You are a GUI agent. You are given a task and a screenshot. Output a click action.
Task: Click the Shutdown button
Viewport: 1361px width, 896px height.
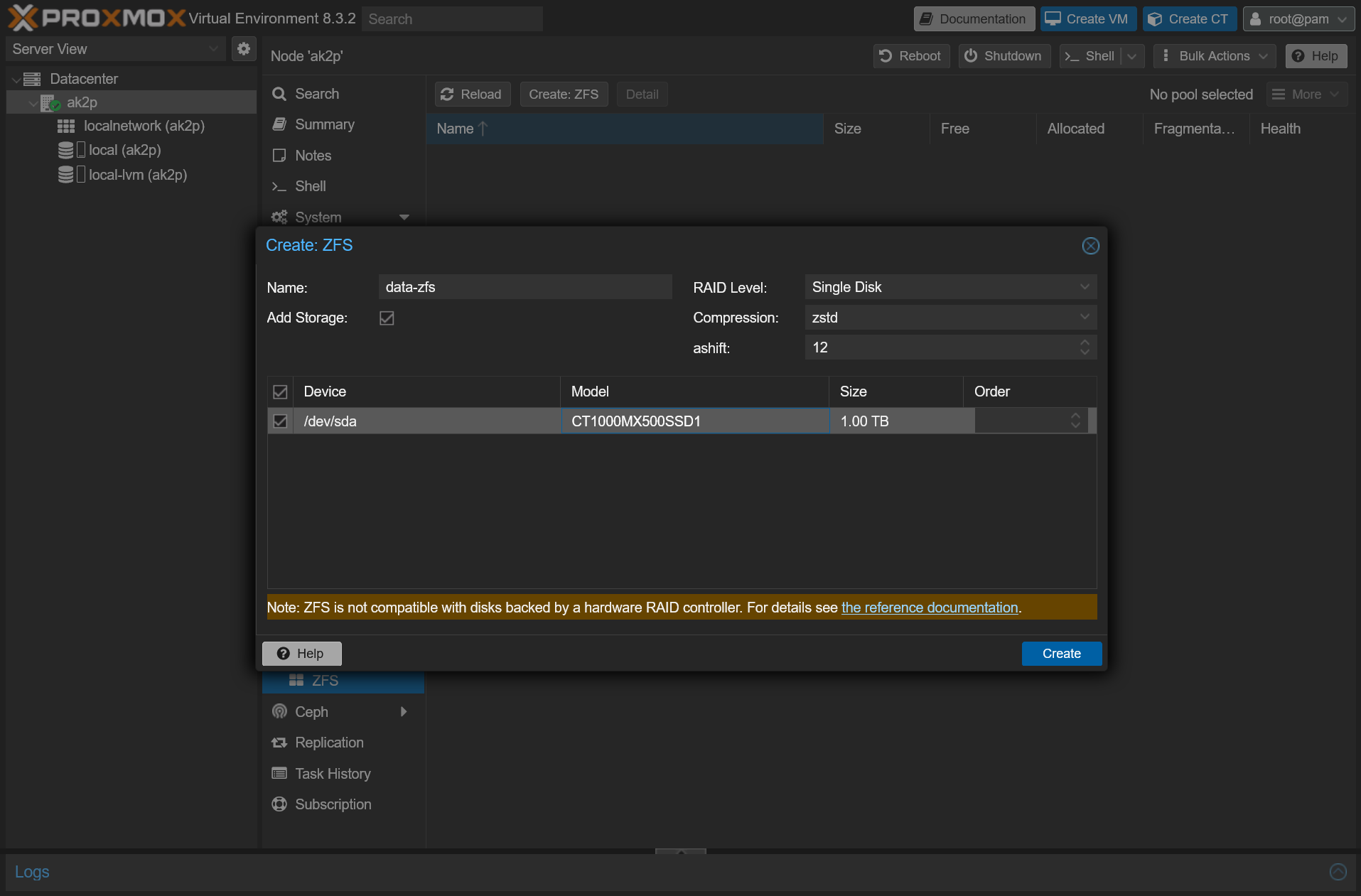point(1004,56)
